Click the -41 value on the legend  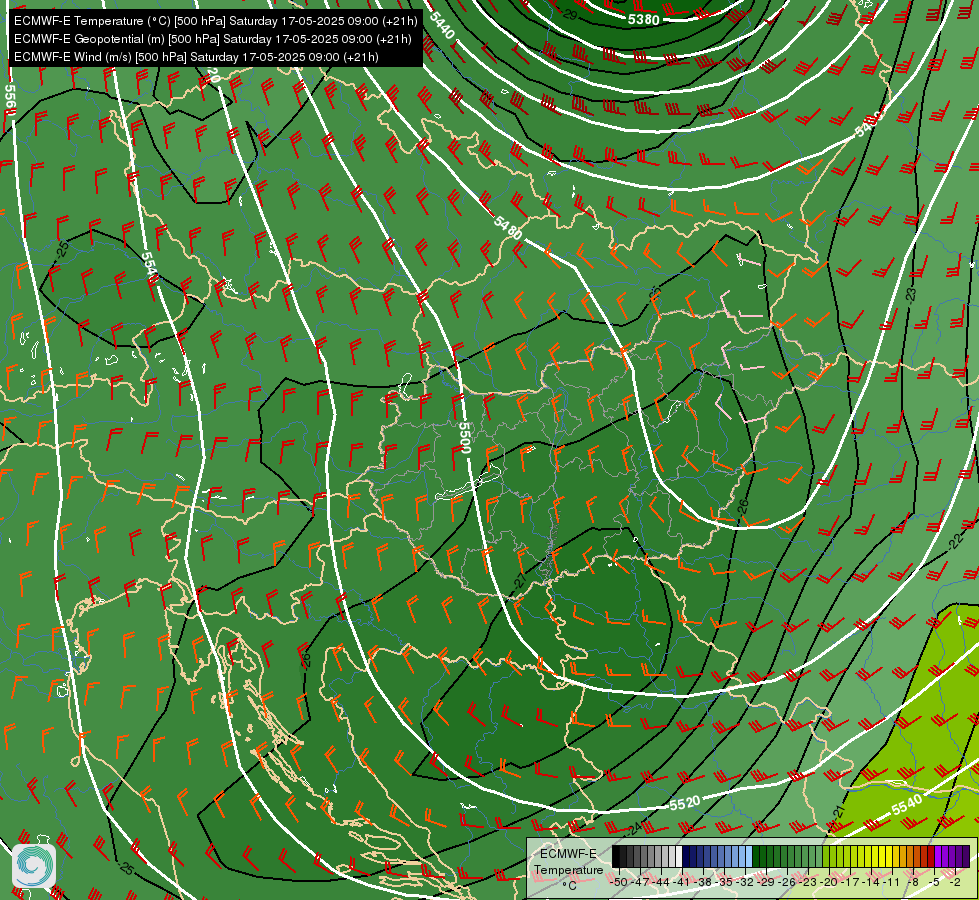[x=682, y=882]
